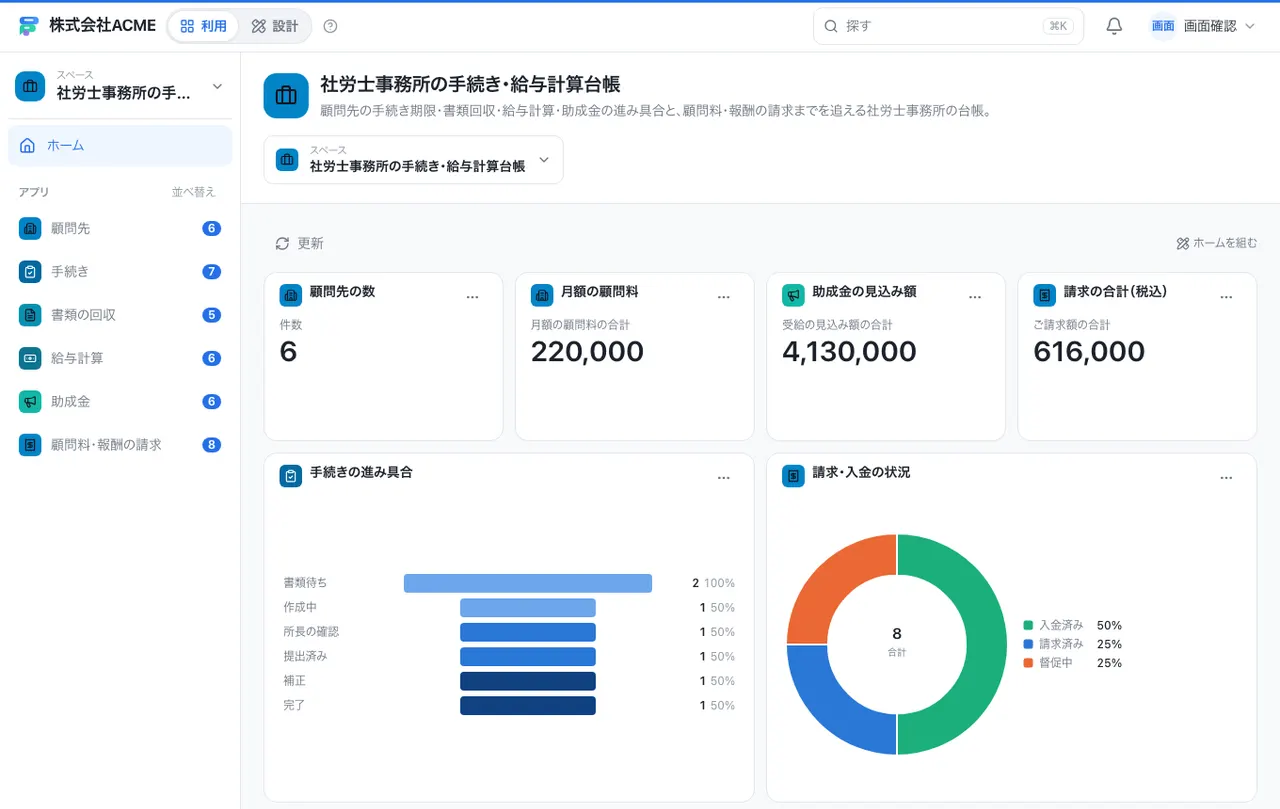Viewport: 1280px width, 809px height.
Task: Open the 書類の回収 app in sidebar
Action: pos(120,314)
